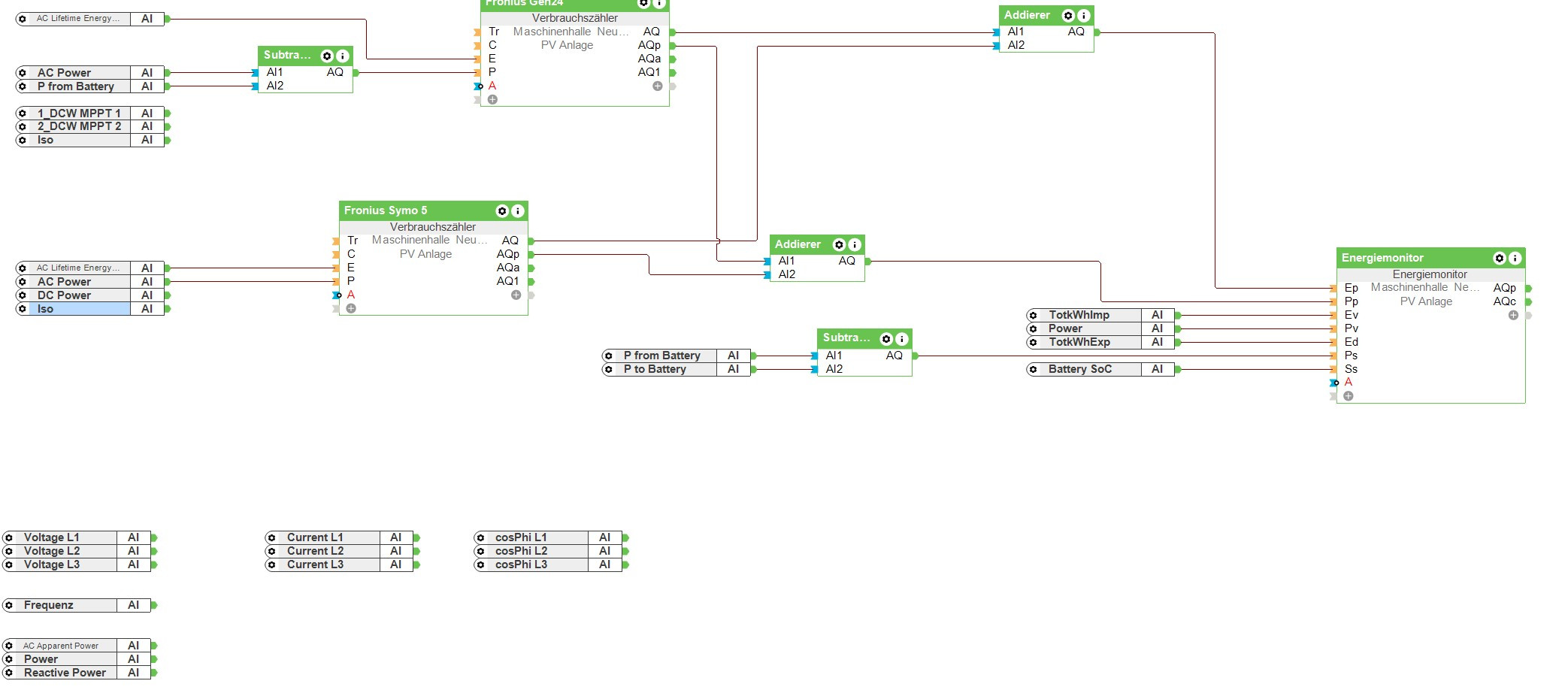Select the DC Power label

pos(64,295)
